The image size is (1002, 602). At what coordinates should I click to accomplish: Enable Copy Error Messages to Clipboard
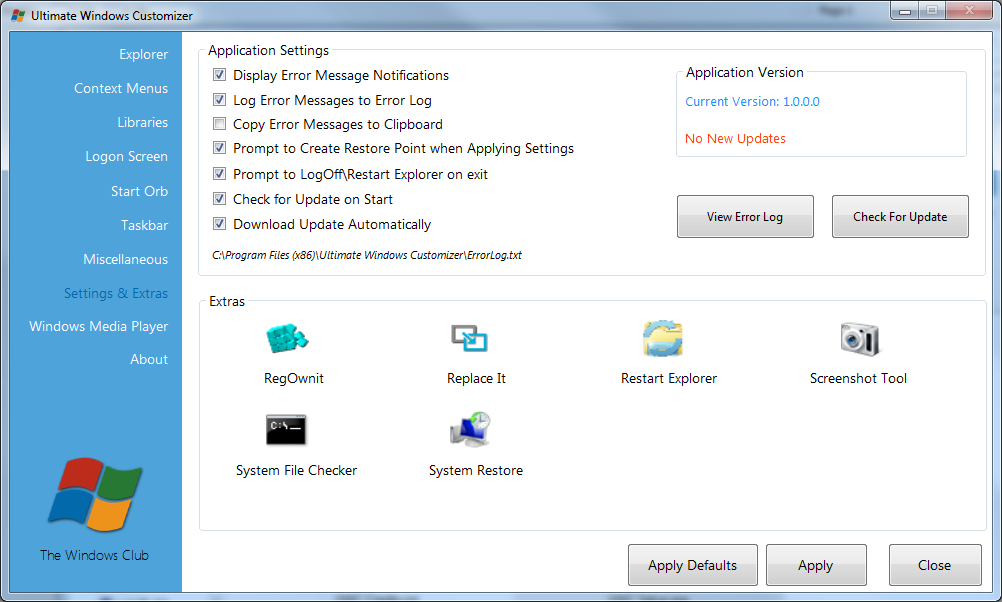(219, 124)
